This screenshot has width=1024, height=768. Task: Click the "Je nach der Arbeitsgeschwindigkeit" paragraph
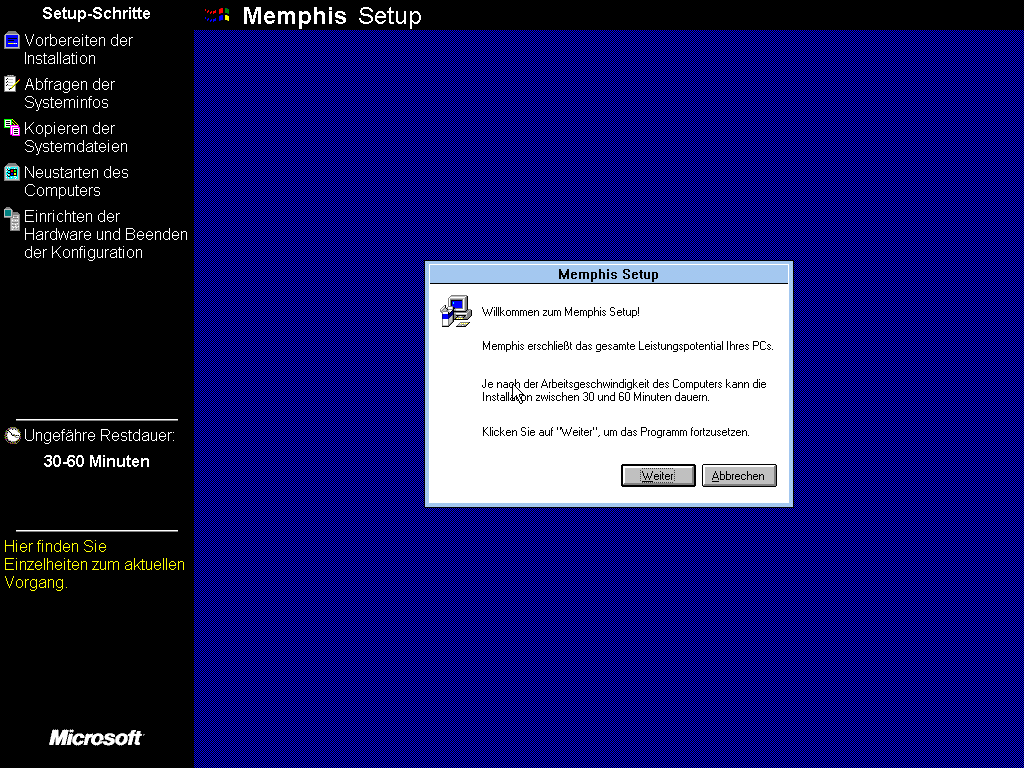click(x=624, y=391)
